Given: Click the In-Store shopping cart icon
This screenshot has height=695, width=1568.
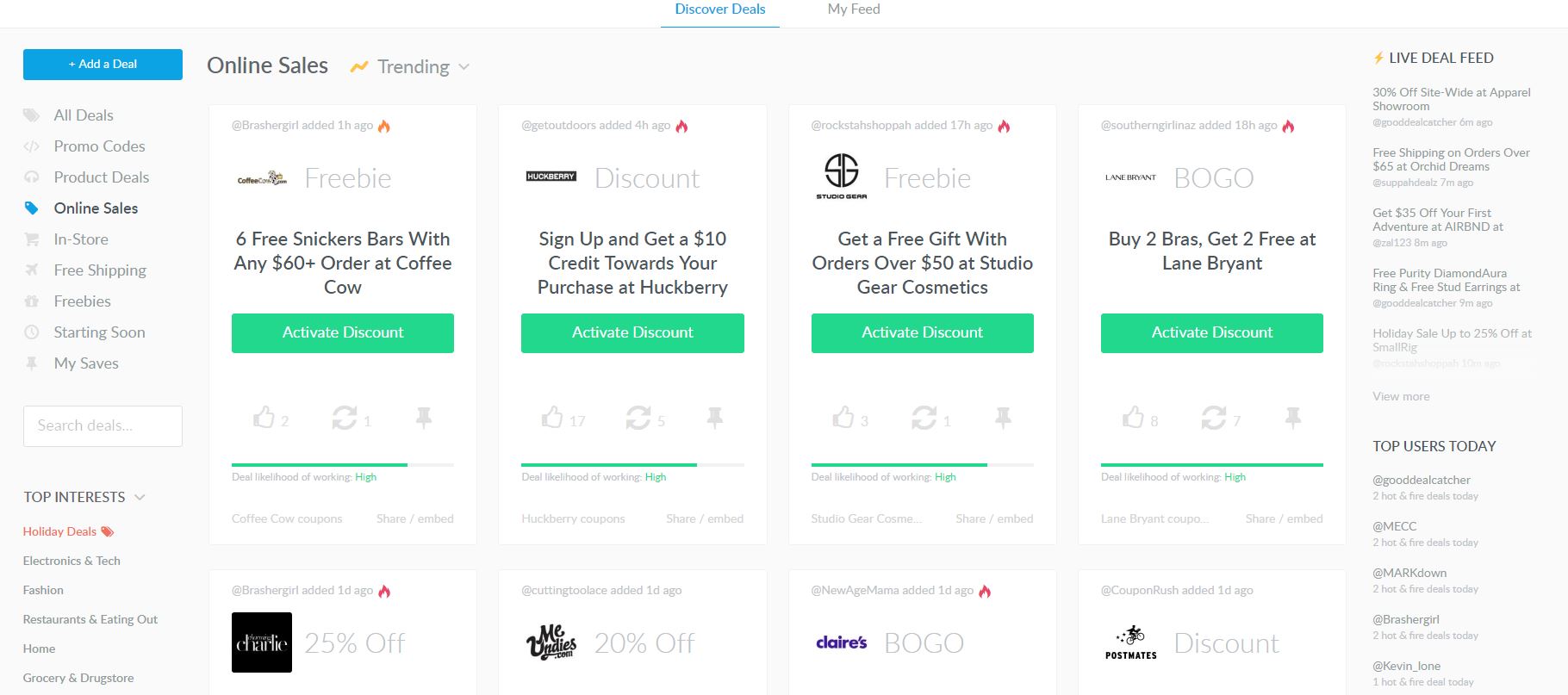Looking at the screenshot, I should (x=31, y=239).
